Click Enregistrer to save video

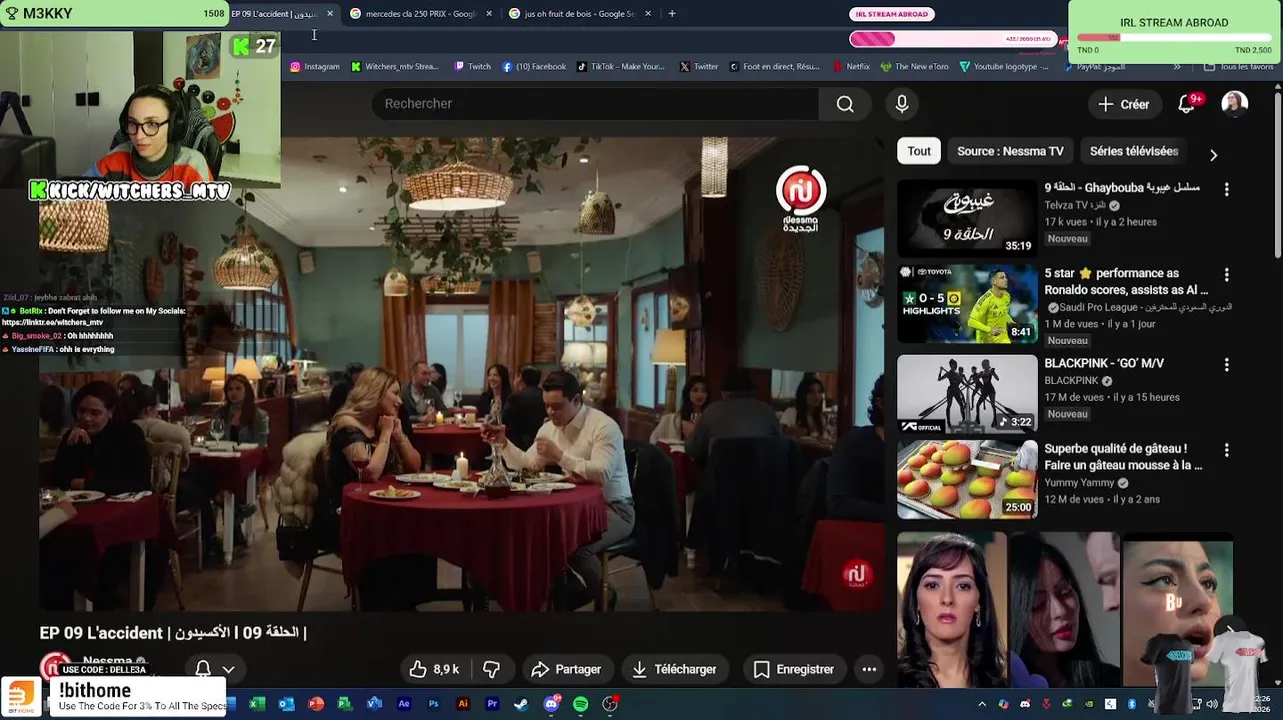point(793,669)
